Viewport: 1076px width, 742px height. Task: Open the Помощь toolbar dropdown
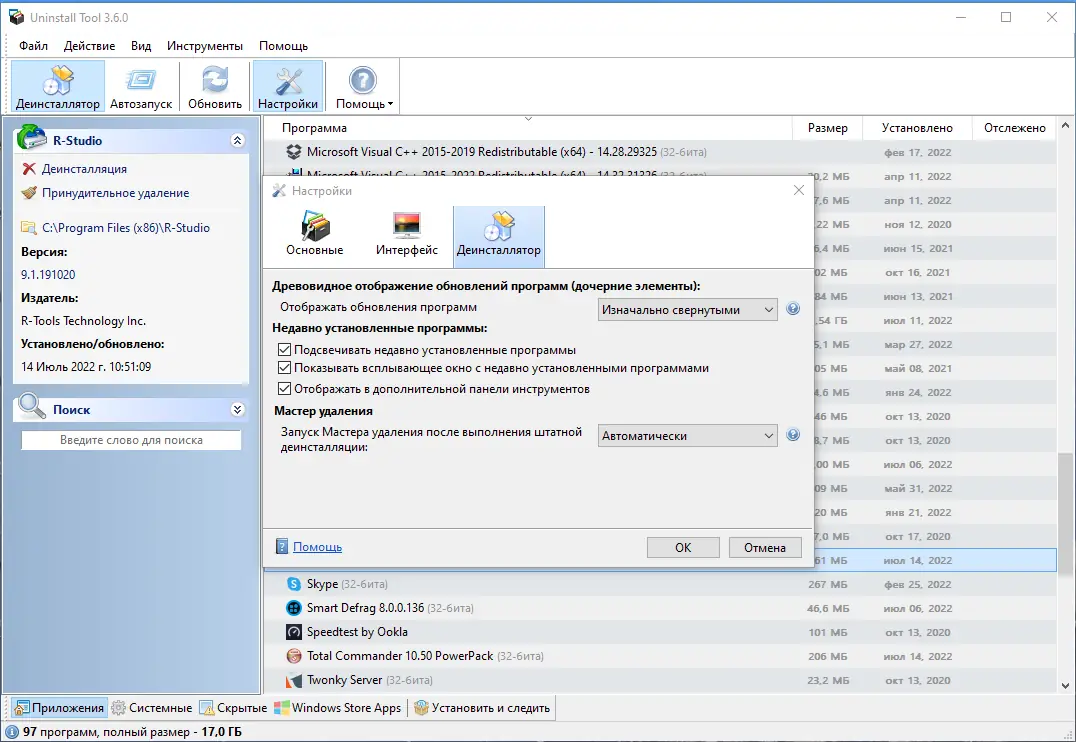click(x=364, y=86)
